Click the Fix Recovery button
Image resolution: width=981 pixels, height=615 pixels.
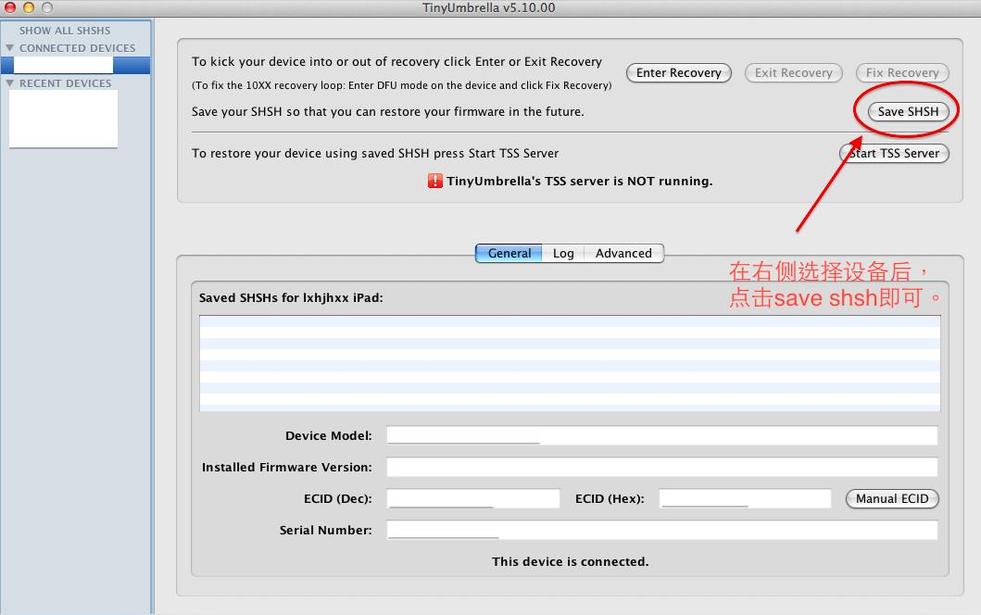pyautogui.click(x=902, y=73)
